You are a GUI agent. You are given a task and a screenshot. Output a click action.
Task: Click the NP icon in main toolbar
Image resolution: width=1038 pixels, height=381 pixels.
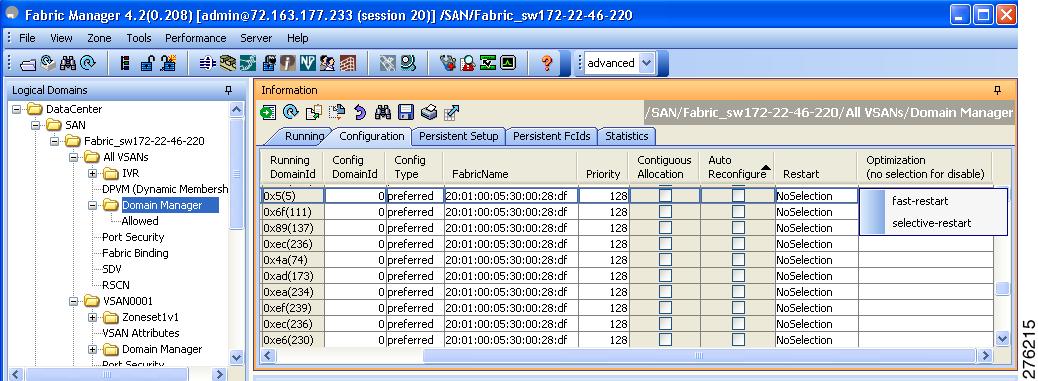click(307, 64)
